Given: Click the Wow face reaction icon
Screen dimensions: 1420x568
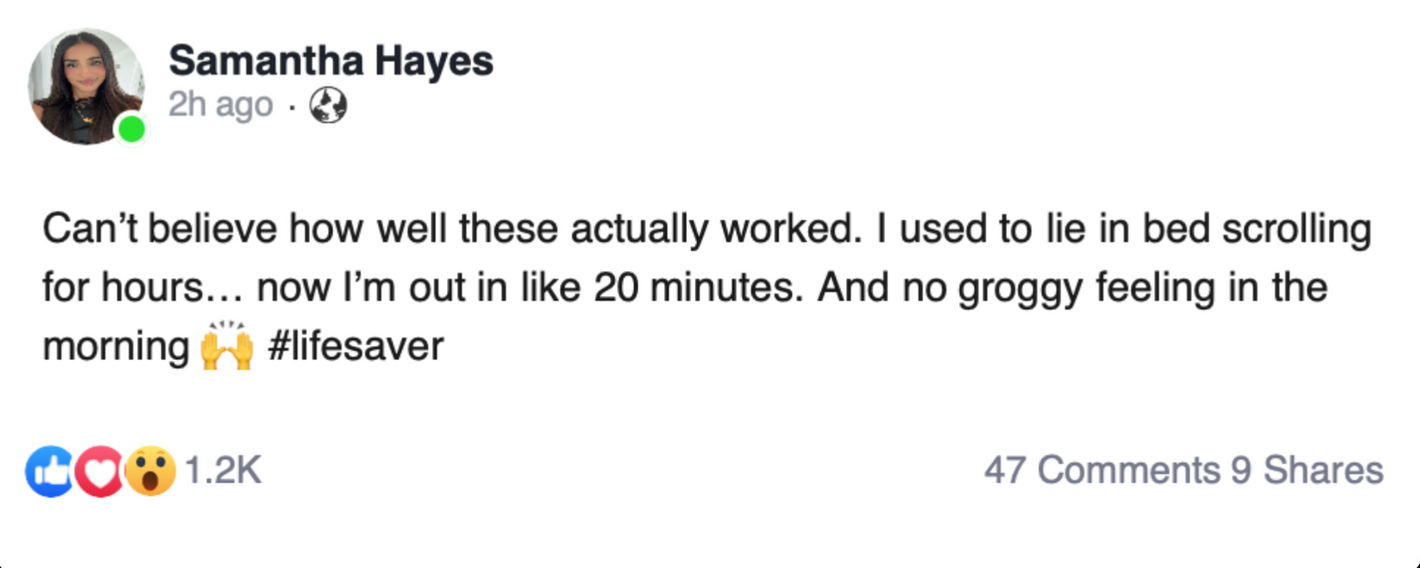Looking at the screenshot, I should pos(150,472).
